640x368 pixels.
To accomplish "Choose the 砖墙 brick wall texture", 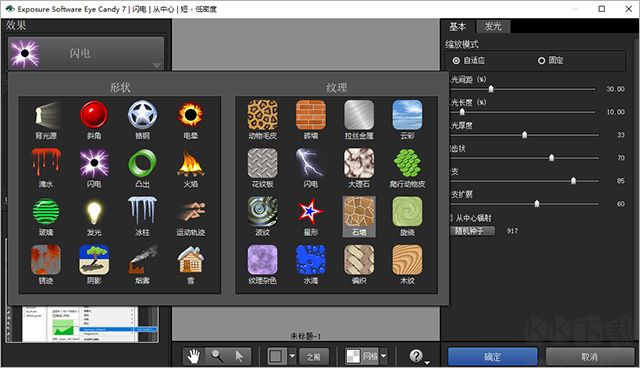I will point(311,120).
